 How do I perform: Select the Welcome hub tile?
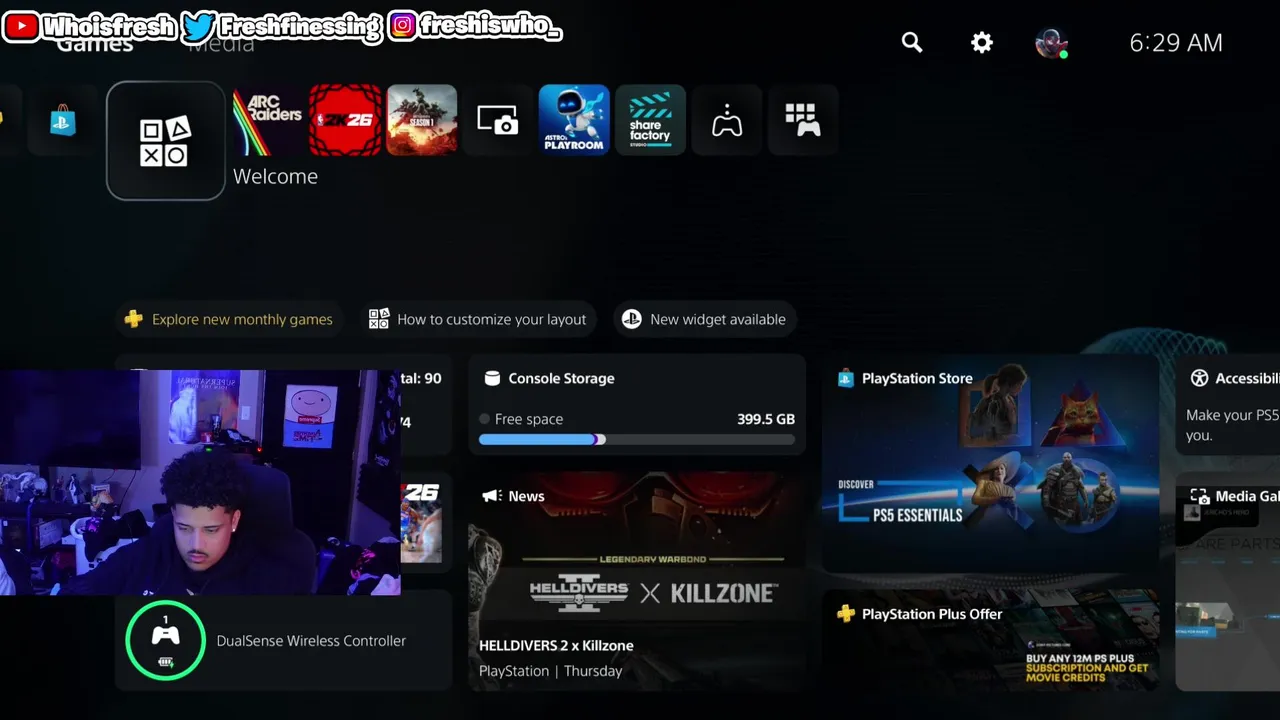(x=166, y=141)
